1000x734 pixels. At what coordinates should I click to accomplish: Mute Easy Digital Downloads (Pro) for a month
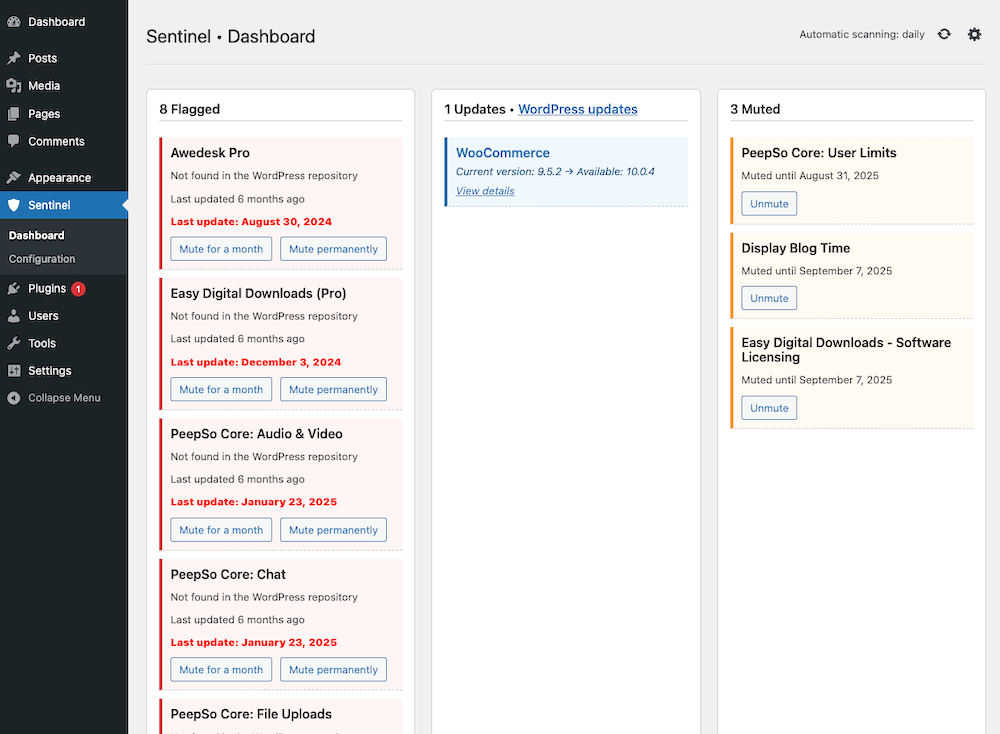click(221, 389)
